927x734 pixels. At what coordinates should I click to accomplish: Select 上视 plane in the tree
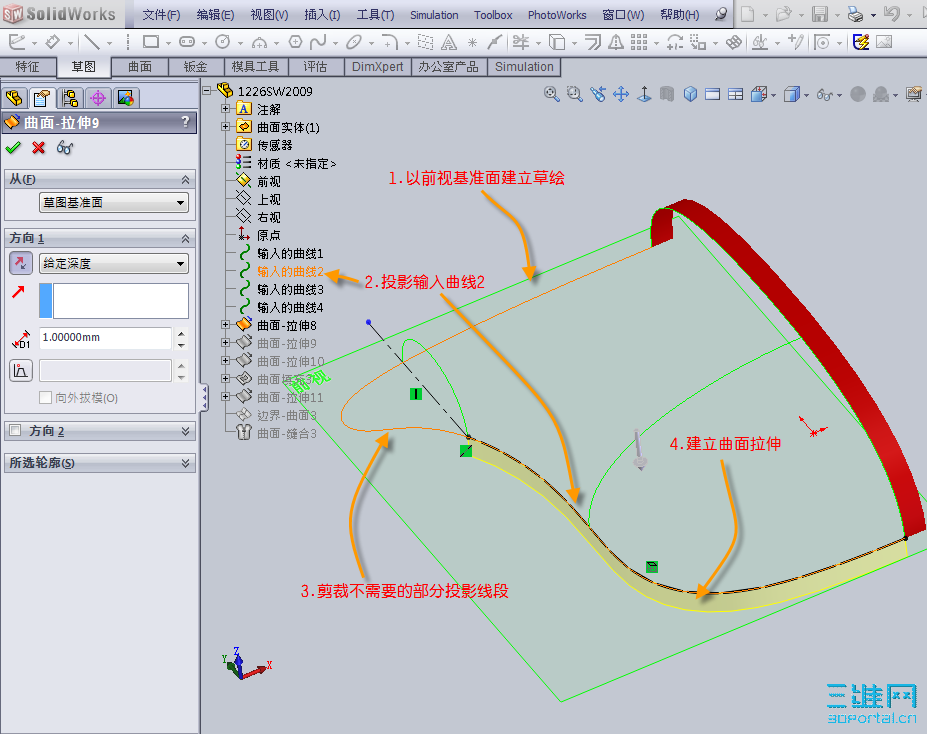click(x=269, y=200)
